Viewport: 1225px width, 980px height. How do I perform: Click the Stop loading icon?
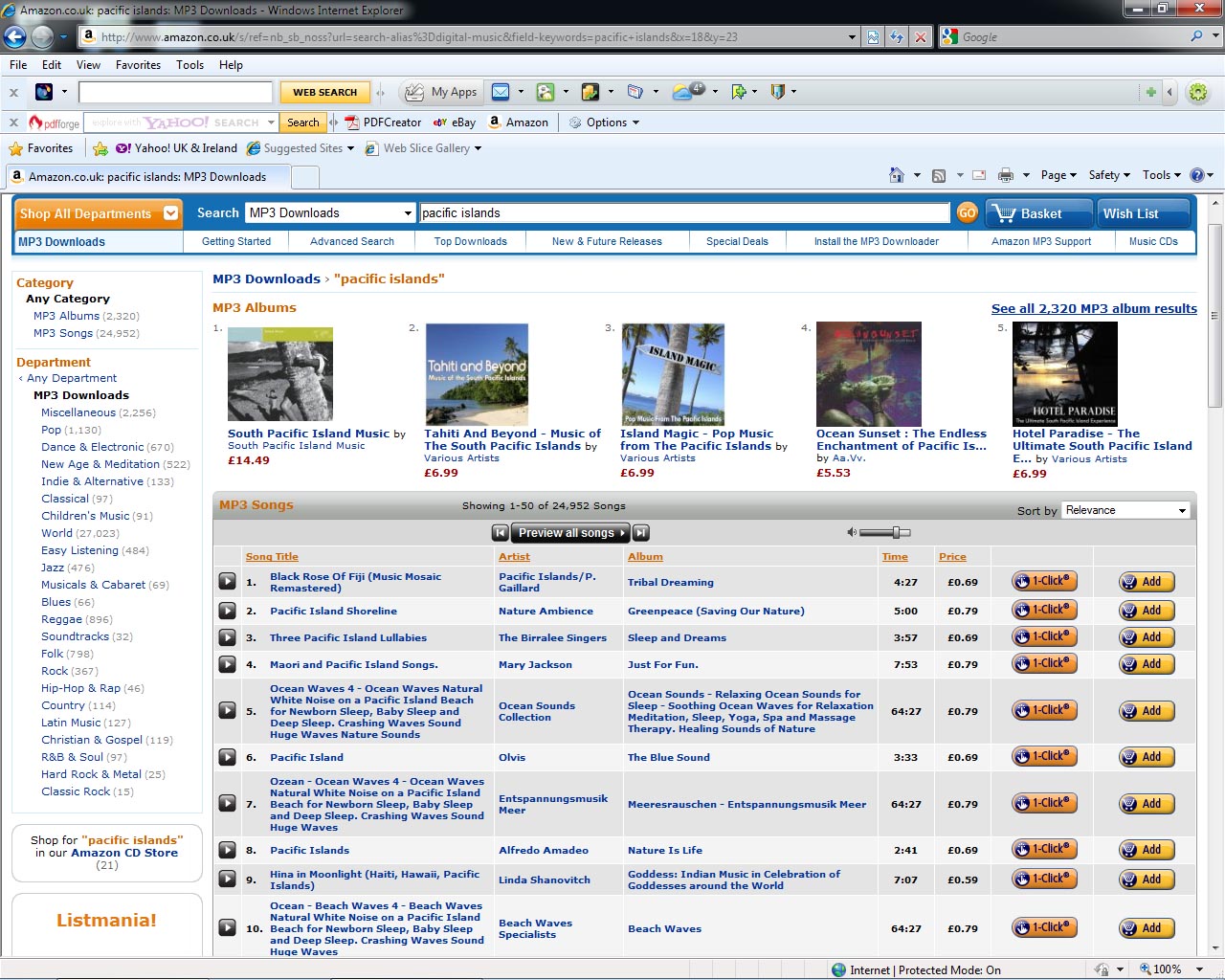921,36
